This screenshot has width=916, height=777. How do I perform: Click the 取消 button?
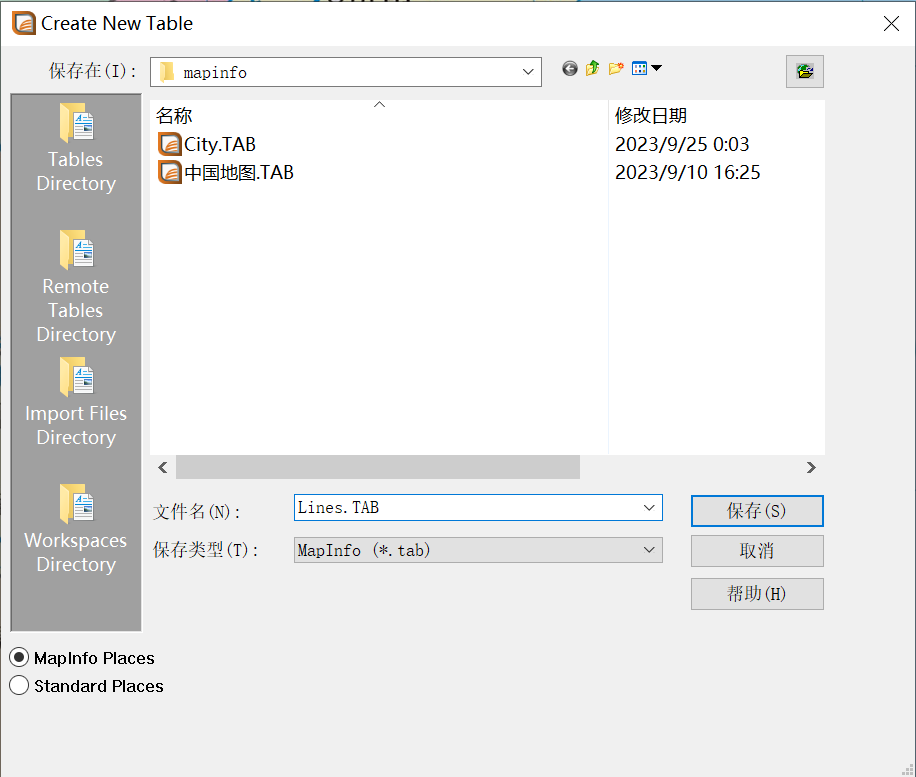[757, 551]
